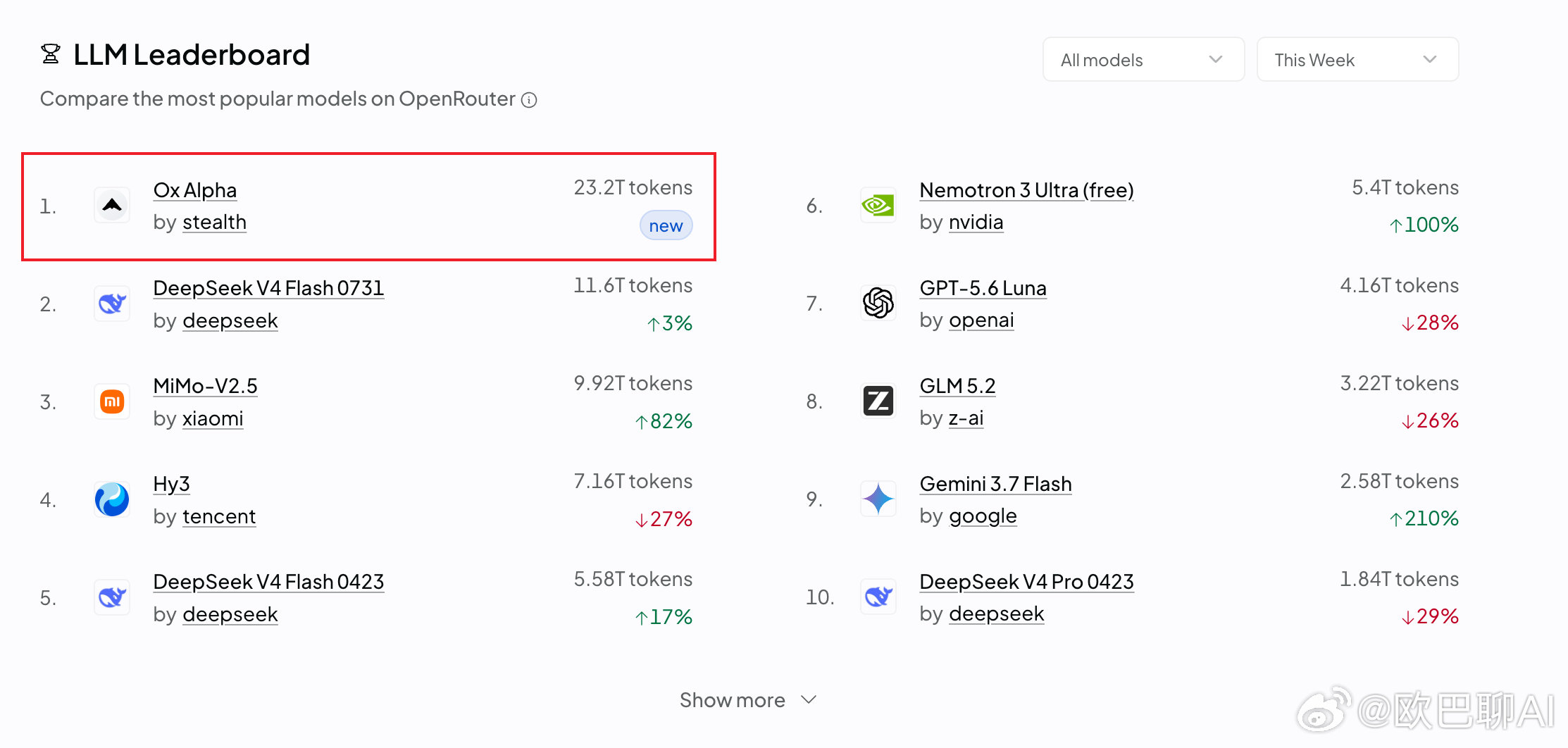Open the Gemini 3.7 Flash model link
Screen dimensions: 1568x748
[996, 484]
